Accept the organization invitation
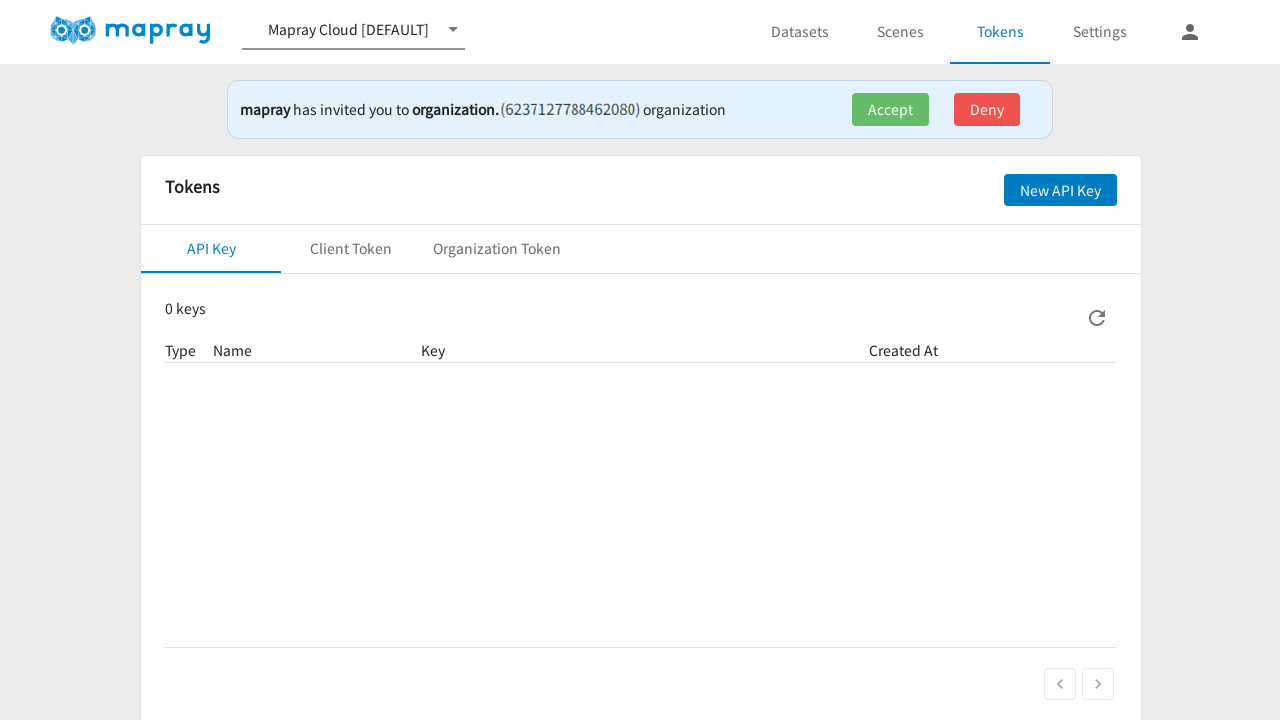This screenshot has width=1280, height=720. 890,110
